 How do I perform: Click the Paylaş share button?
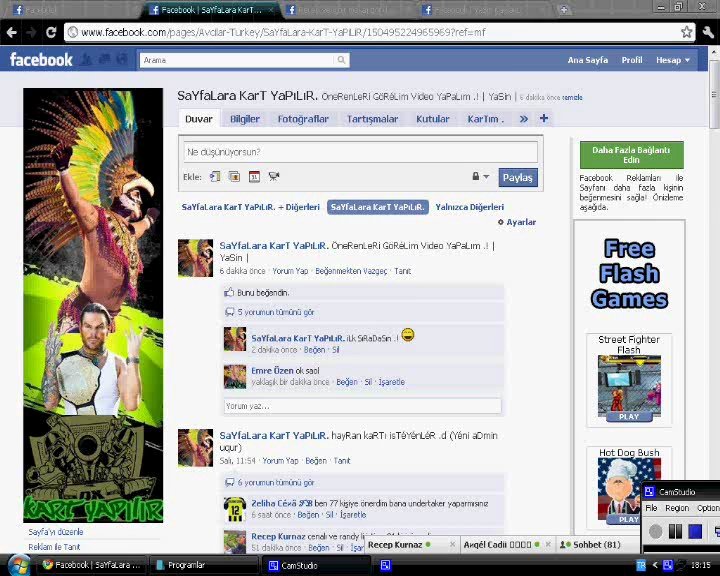[518, 177]
